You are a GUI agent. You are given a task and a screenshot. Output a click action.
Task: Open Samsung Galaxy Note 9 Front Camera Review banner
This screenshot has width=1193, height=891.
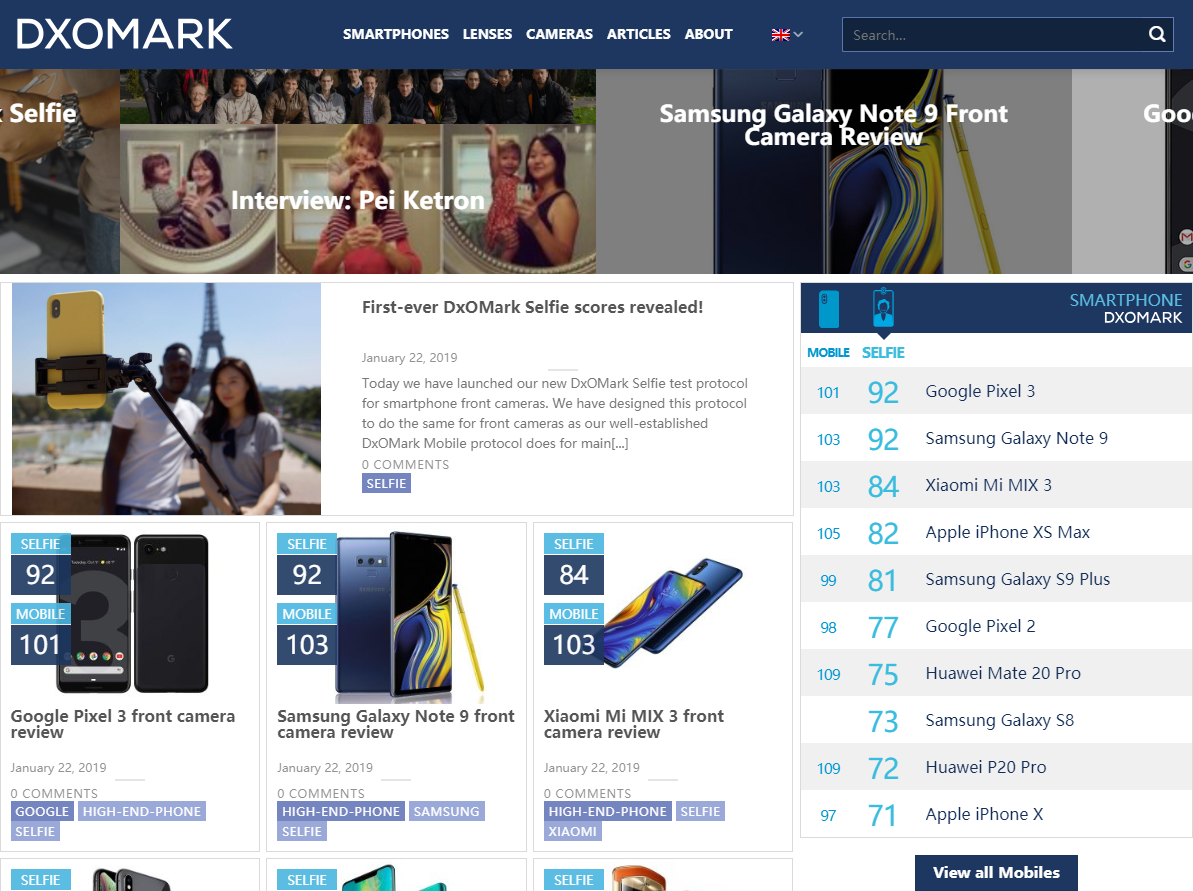pyautogui.click(x=833, y=172)
